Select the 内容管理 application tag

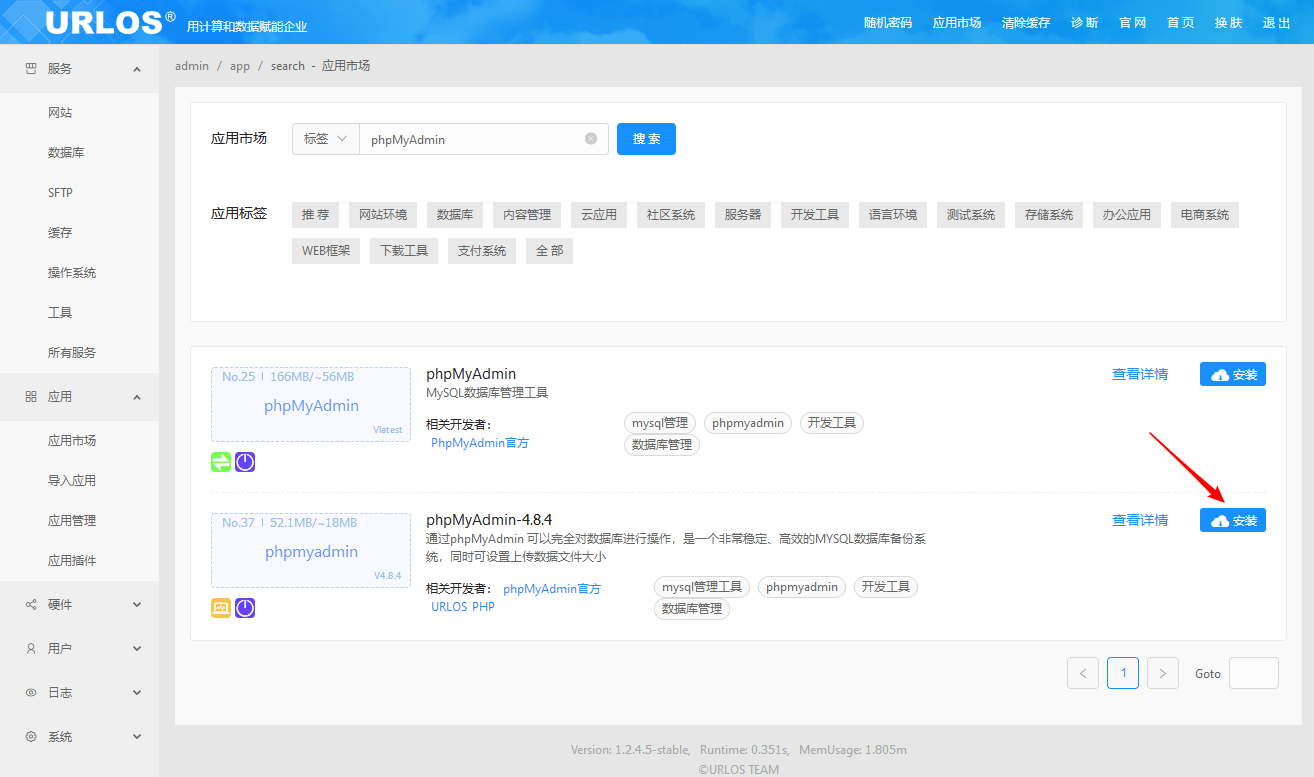pyautogui.click(x=527, y=215)
